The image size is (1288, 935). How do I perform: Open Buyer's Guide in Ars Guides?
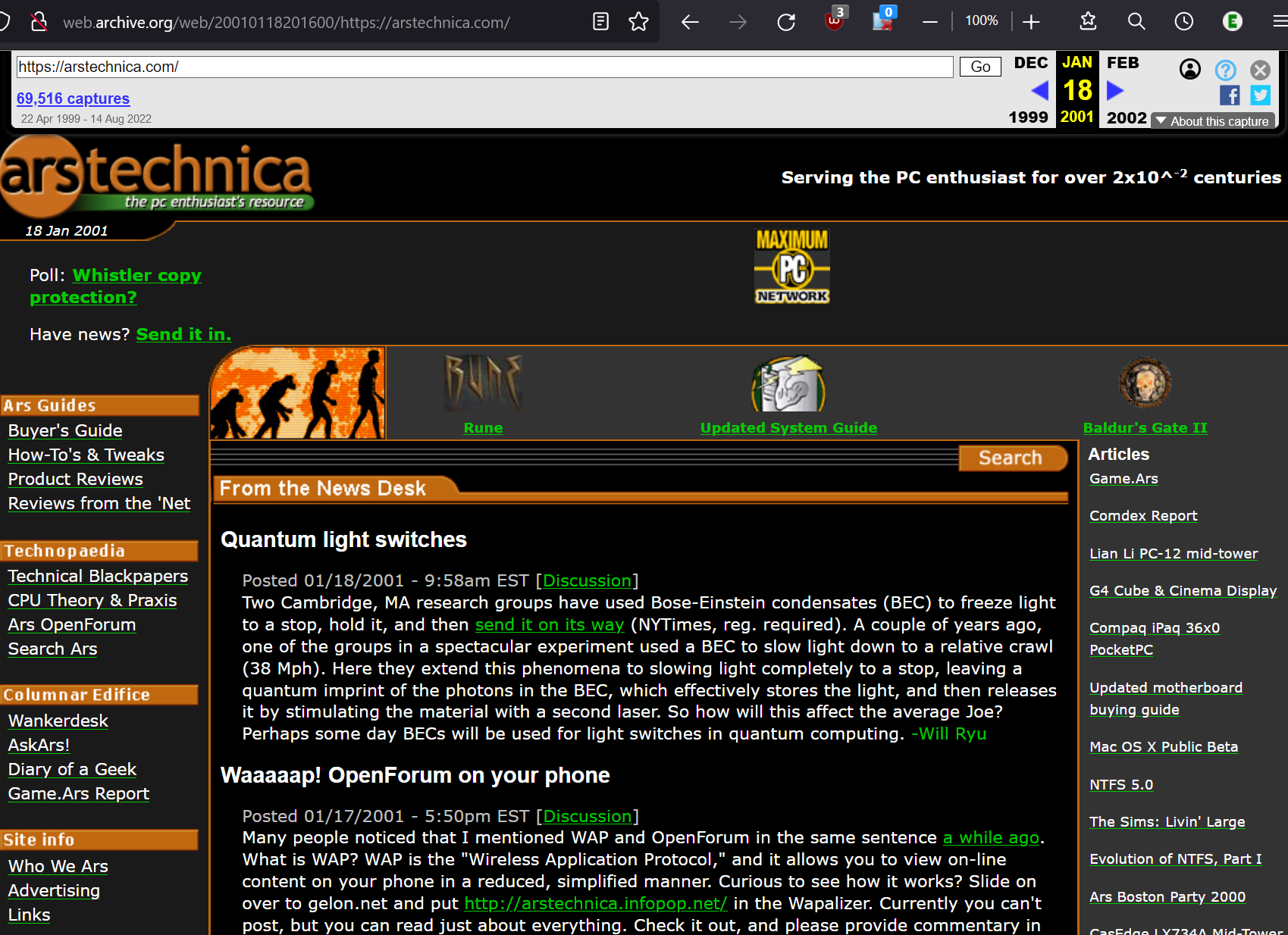[65, 430]
